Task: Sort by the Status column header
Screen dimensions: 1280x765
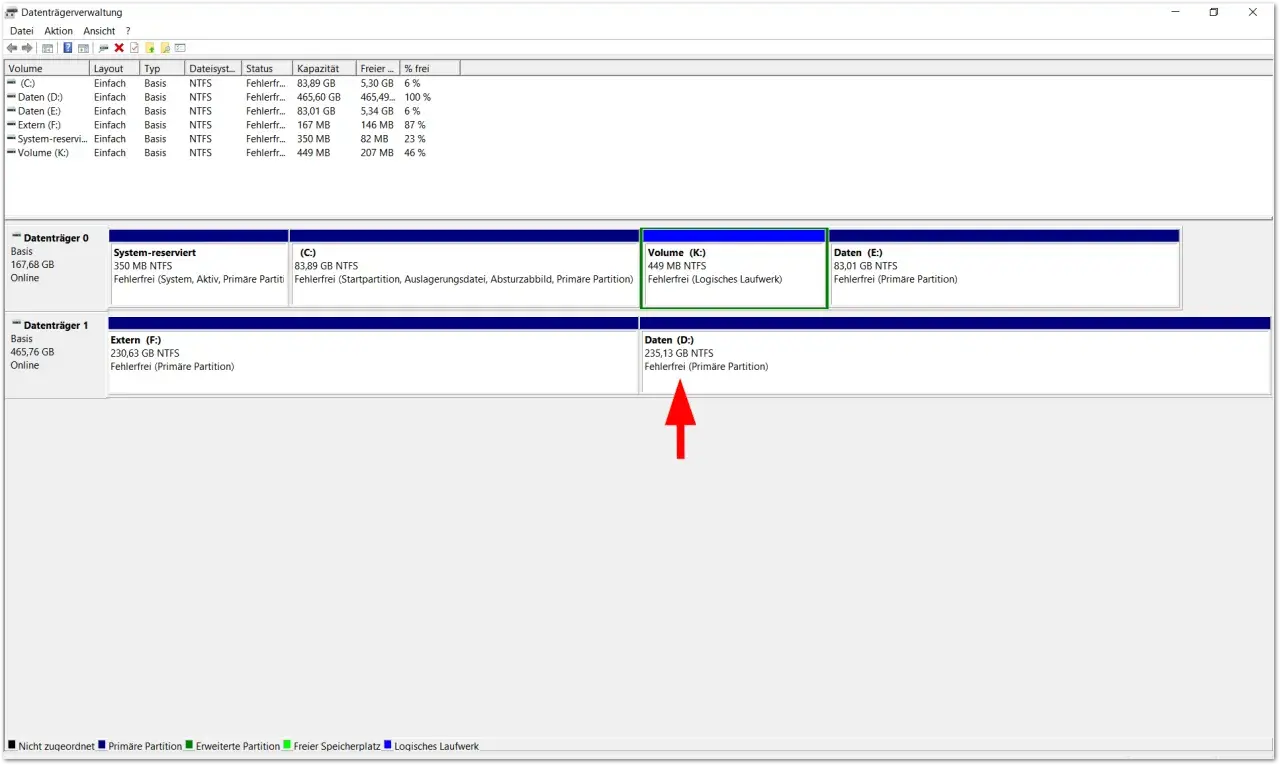Action: (x=268, y=68)
